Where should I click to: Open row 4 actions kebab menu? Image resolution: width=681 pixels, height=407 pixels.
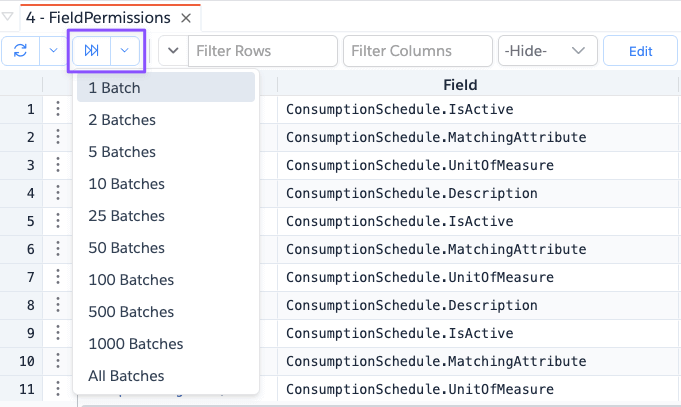58,193
